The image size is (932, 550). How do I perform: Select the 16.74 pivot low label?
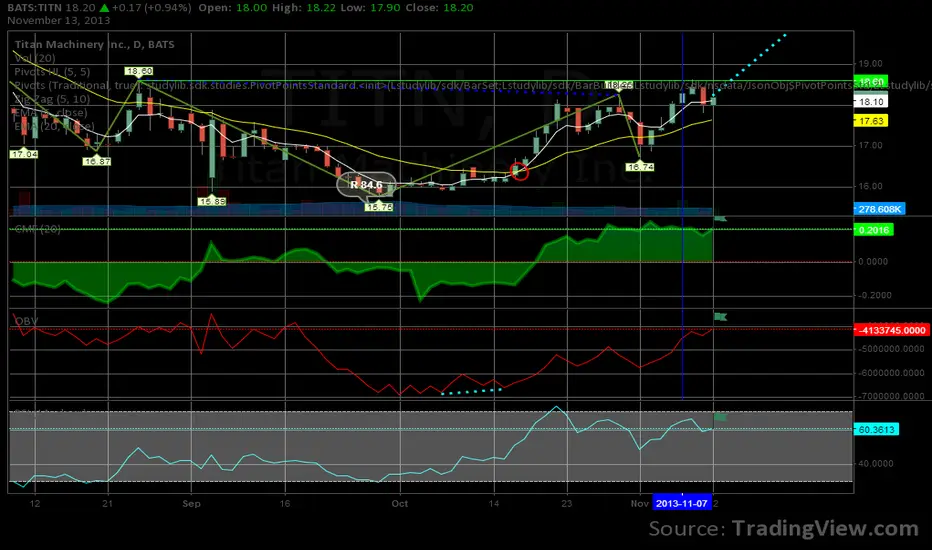tap(640, 167)
